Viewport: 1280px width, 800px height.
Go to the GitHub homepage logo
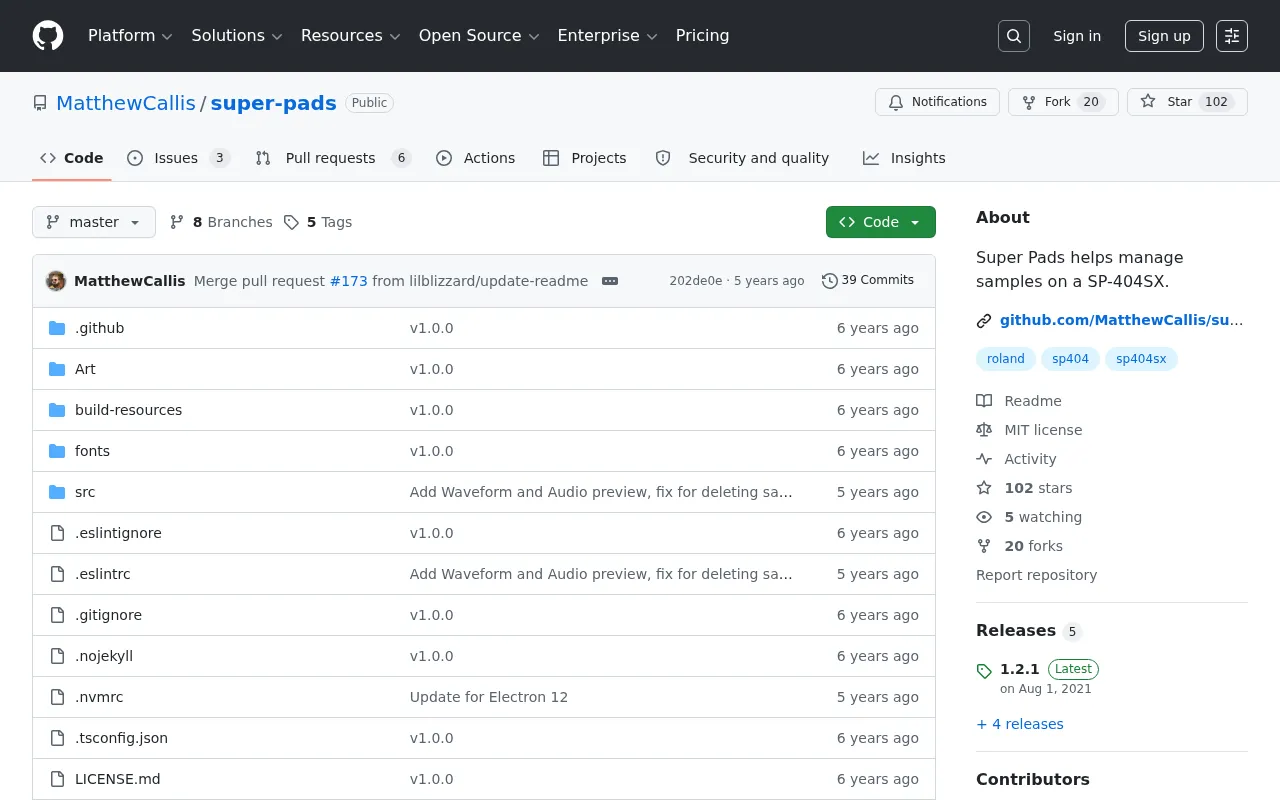48,36
